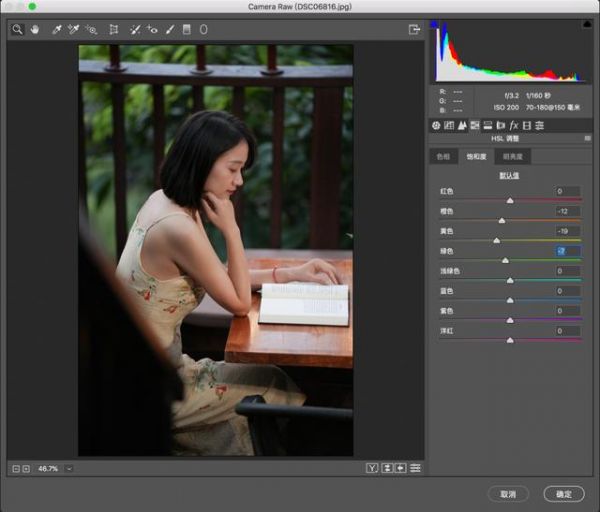Image resolution: width=600 pixels, height=512 pixels.
Task: Select the Adjustment Brush tool
Action: pos(170,30)
